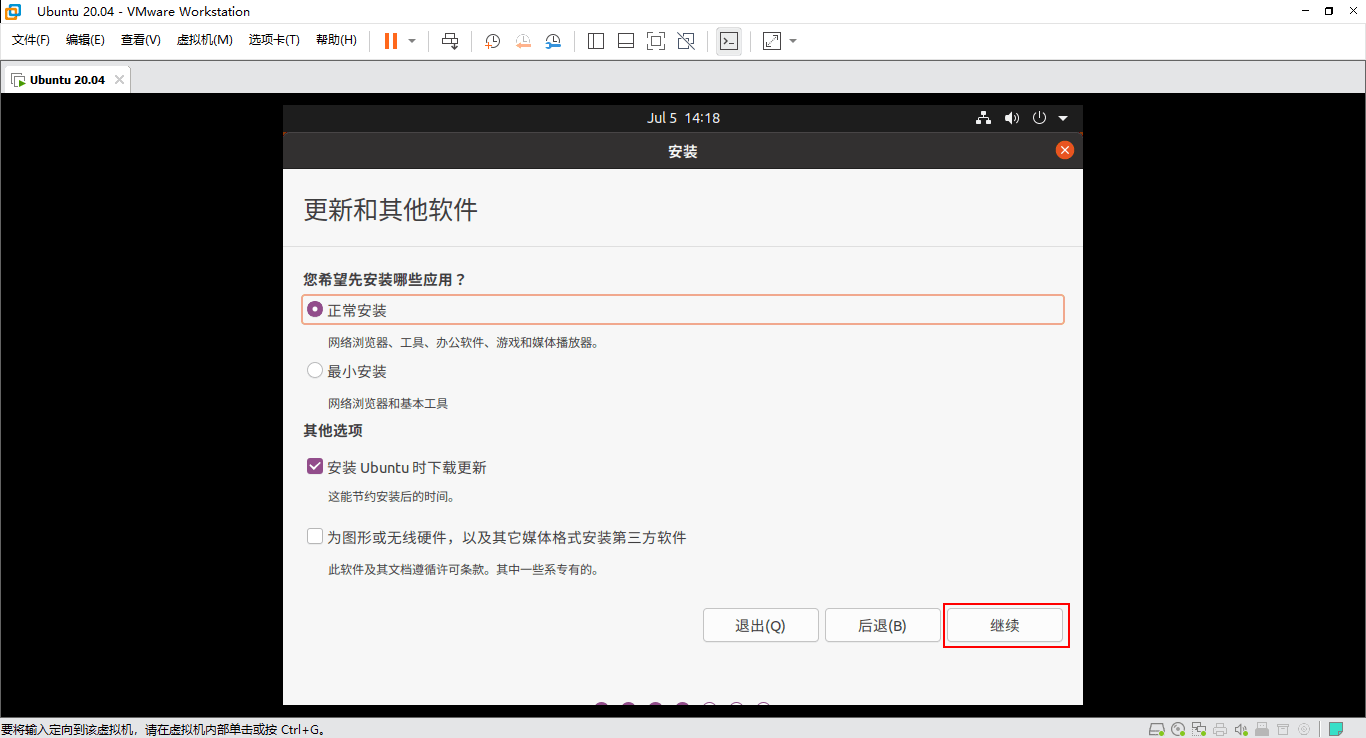The height and width of the screenshot is (738, 1366).
Task: Open the power options arrow beside pause
Action: tap(412, 41)
